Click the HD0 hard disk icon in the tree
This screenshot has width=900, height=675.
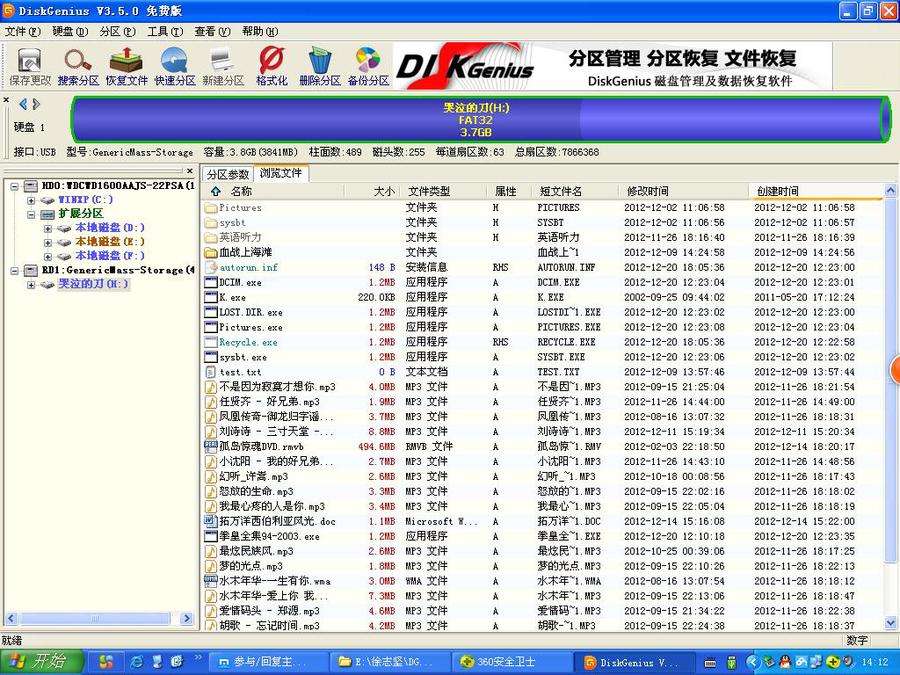30,186
